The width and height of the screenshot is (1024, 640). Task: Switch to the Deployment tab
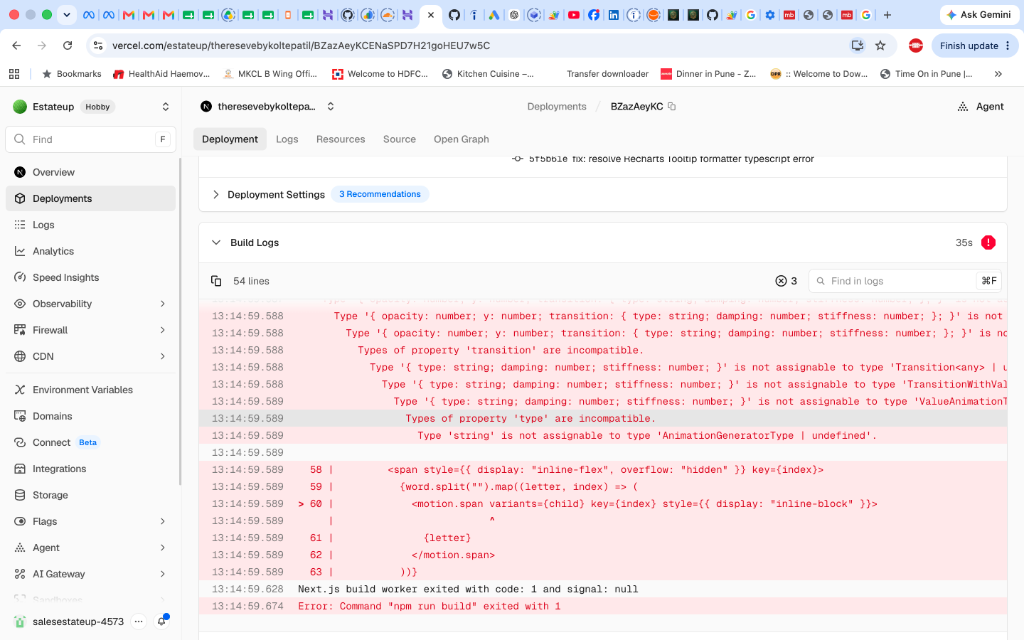click(x=230, y=139)
